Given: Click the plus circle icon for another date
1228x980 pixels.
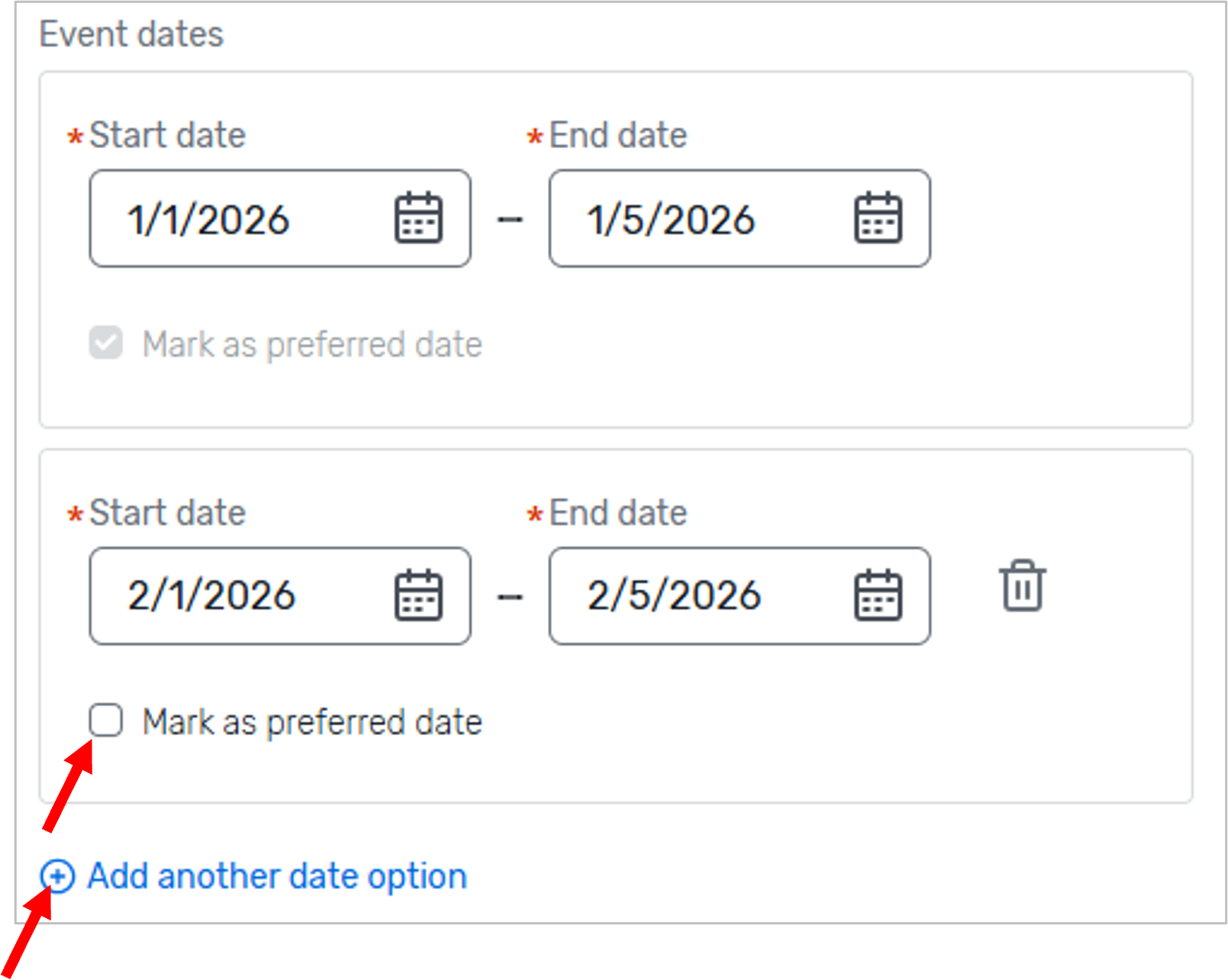Looking at the screenshot, I should 58,876.
